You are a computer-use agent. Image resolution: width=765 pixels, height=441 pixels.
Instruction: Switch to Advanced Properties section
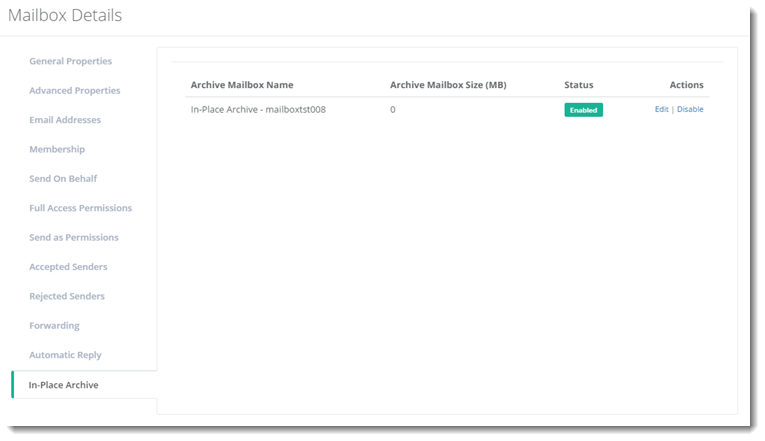point(74,91)
